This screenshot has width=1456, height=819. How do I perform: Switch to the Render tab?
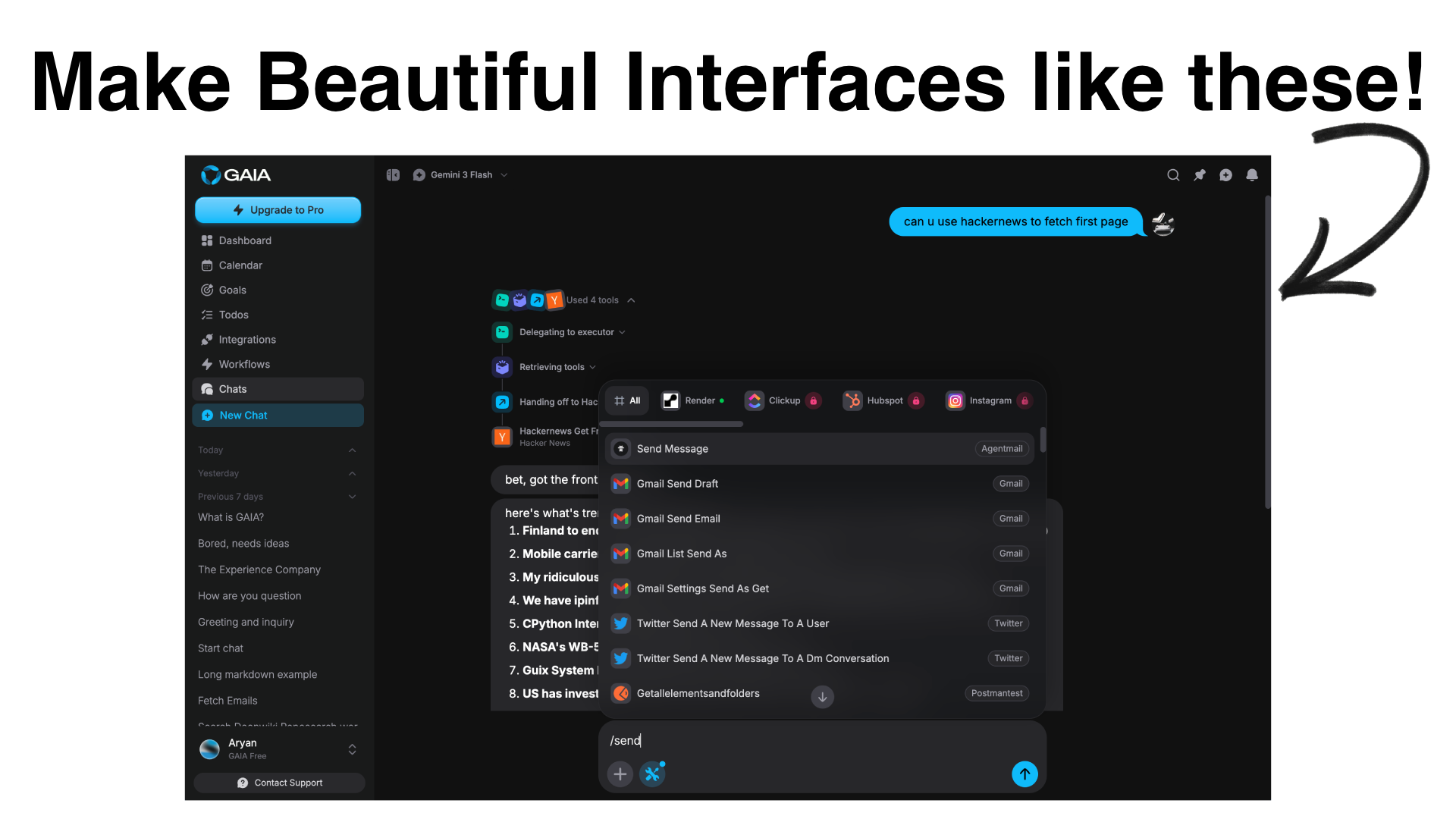coord(692,400)
